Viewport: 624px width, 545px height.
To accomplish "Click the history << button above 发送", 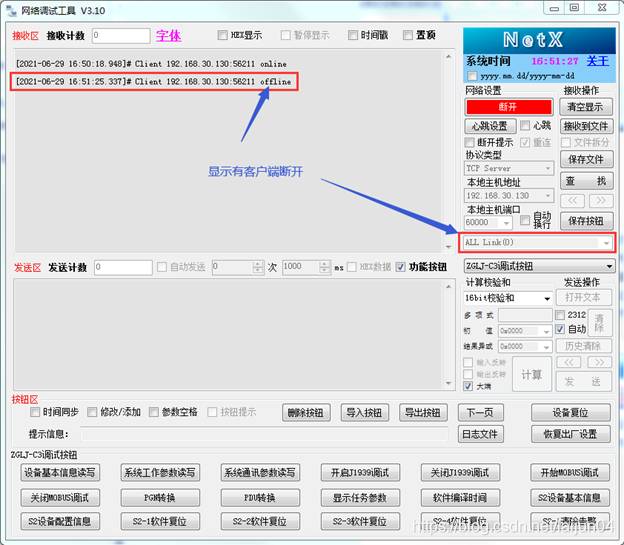I will 568,362.
